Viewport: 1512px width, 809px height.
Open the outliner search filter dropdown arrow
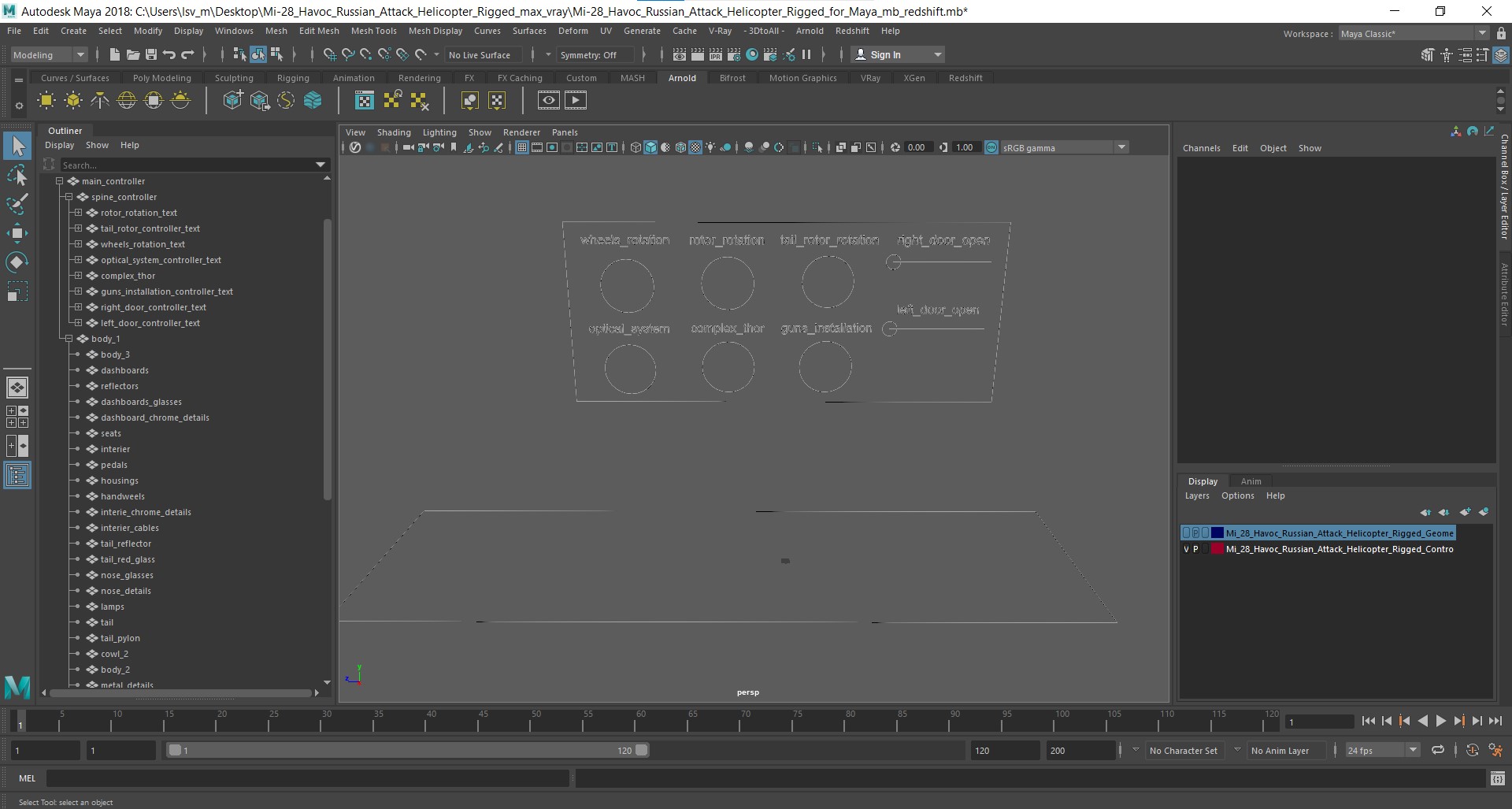321,165
